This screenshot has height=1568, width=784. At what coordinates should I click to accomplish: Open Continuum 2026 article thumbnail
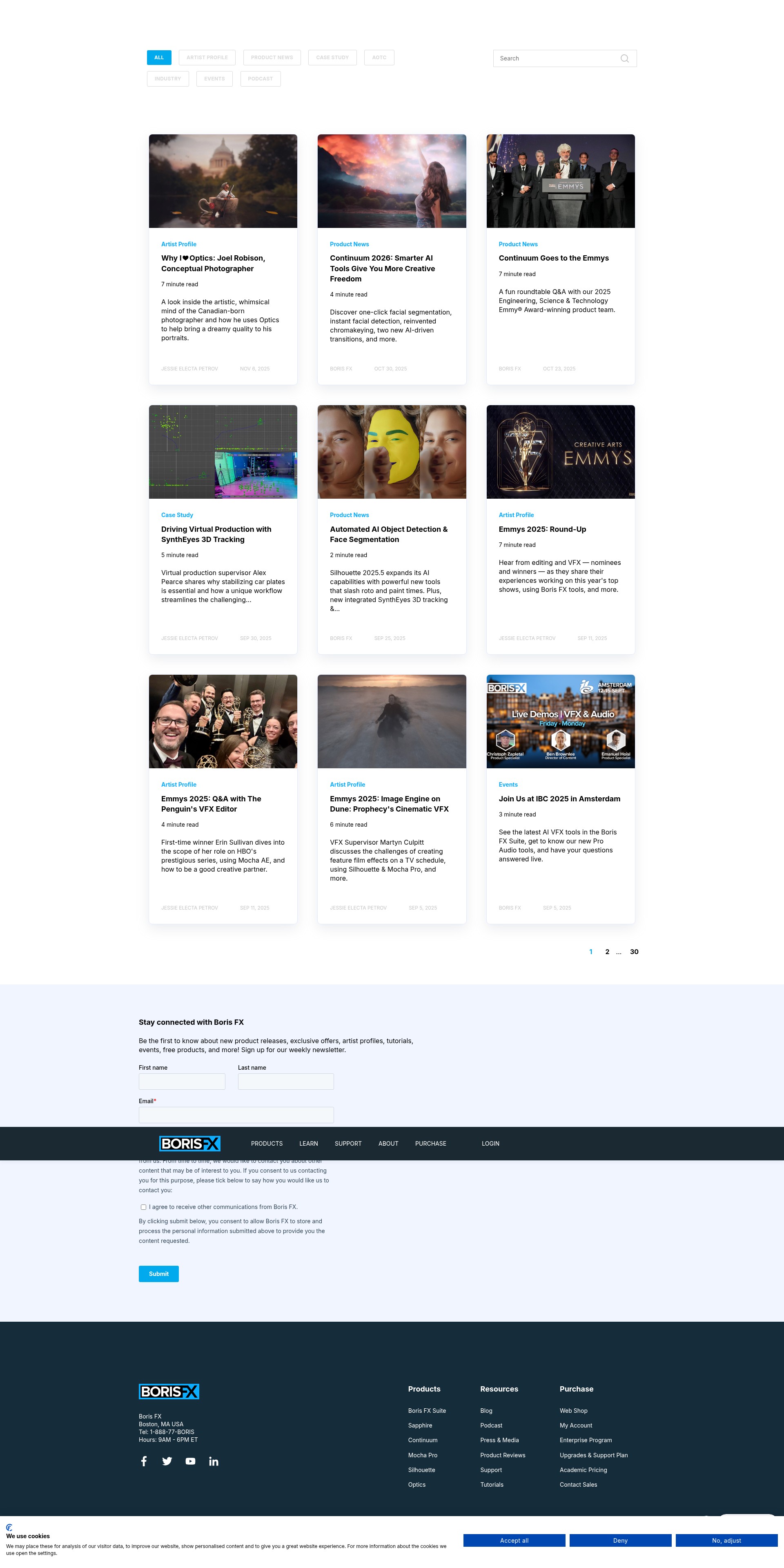click(x=392, y=181)
